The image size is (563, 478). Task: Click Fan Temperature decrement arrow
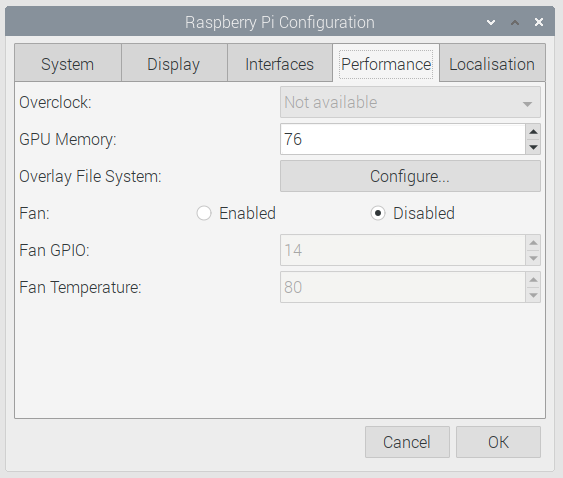533,295
